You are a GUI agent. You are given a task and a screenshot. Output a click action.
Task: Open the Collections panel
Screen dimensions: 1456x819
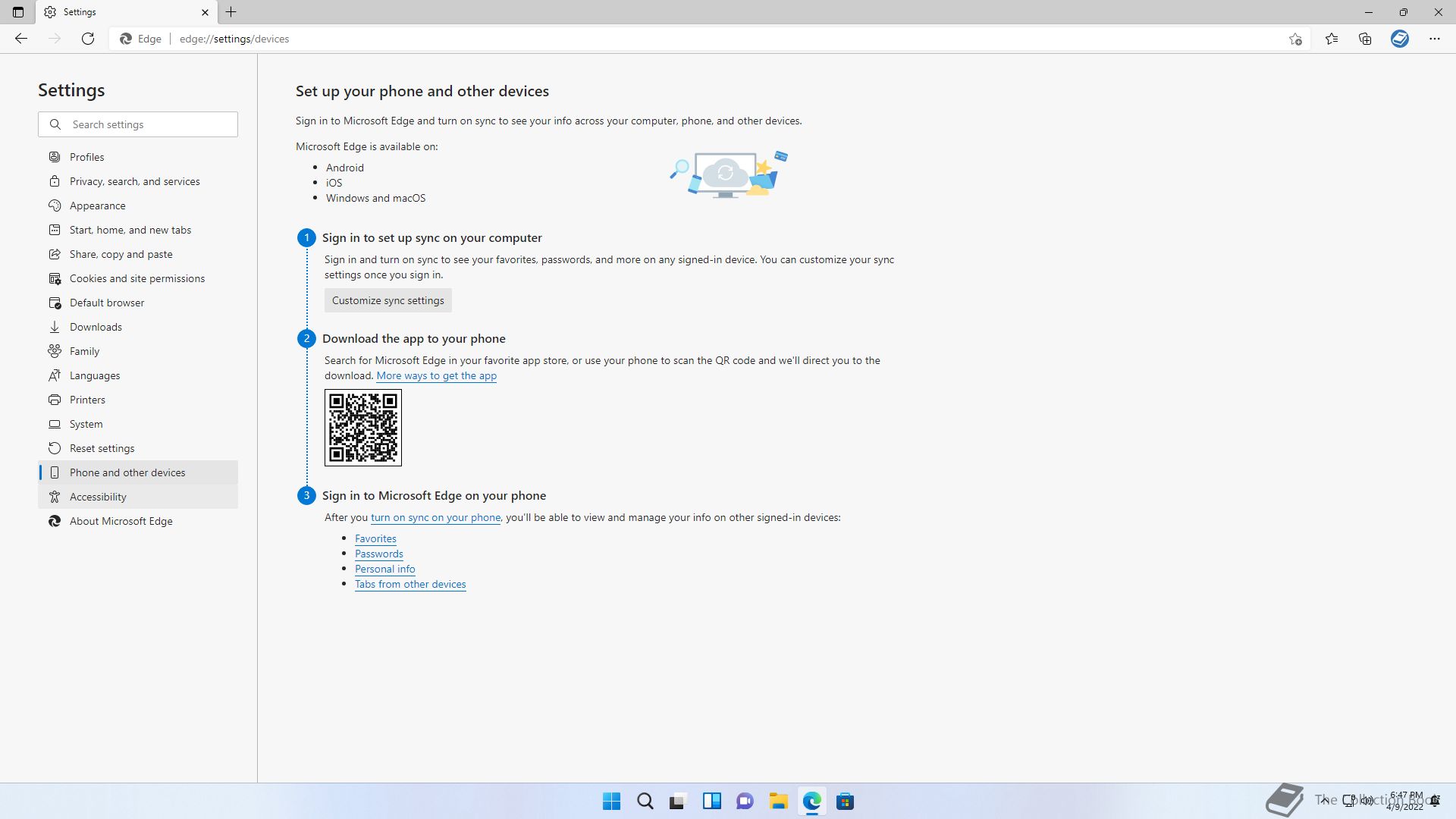[x=1365, y=39]
